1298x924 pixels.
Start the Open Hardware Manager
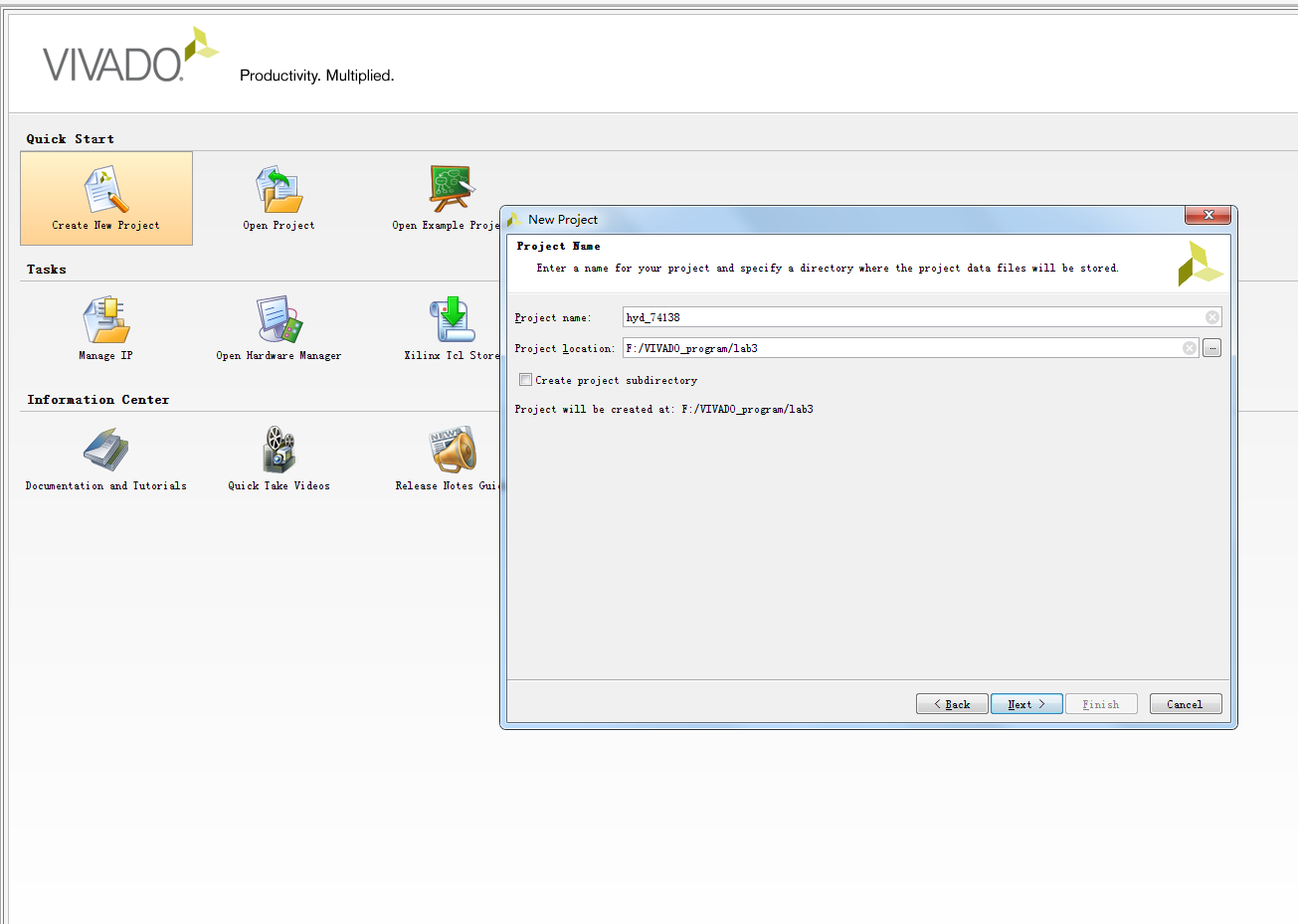click(278, 321)
